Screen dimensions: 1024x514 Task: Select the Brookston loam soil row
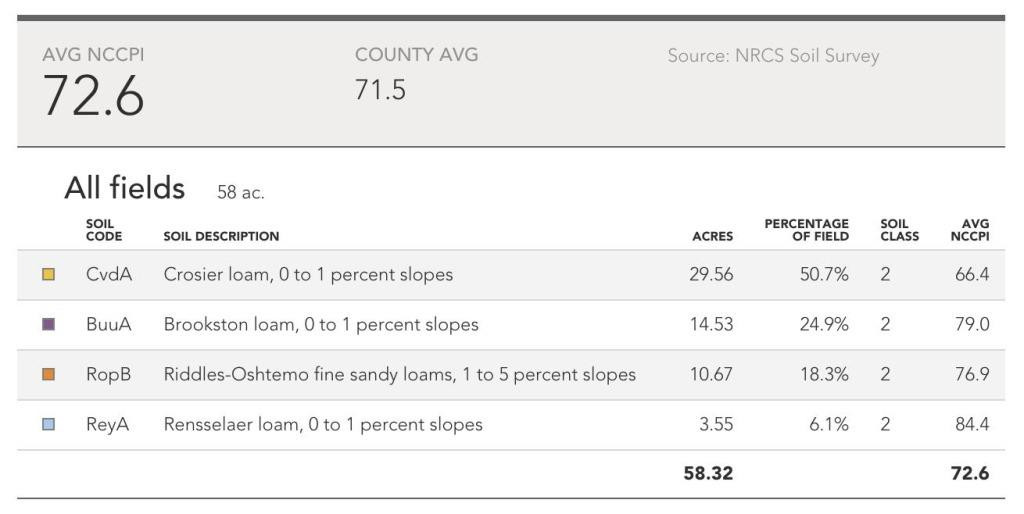click(321, 325)
